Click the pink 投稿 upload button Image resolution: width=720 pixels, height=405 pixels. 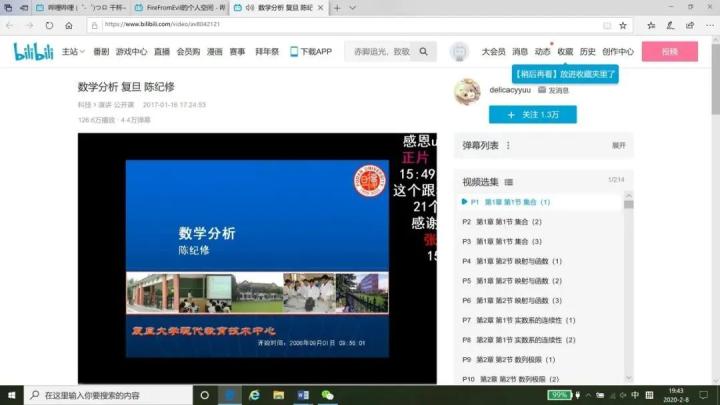[669, 51]
